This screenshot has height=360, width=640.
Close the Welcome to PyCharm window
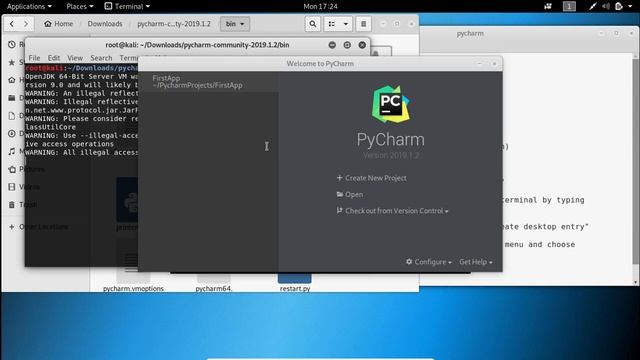[x=494, y=64]
